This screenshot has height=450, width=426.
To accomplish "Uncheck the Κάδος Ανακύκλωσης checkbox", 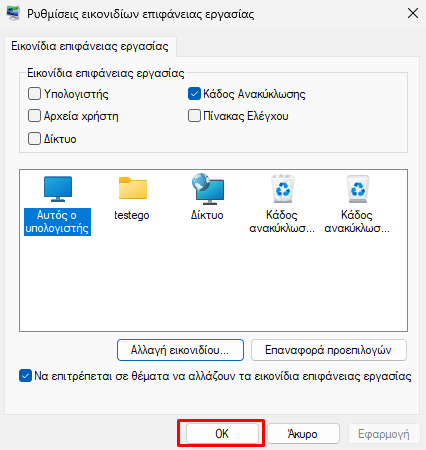I will pos(194,94).
